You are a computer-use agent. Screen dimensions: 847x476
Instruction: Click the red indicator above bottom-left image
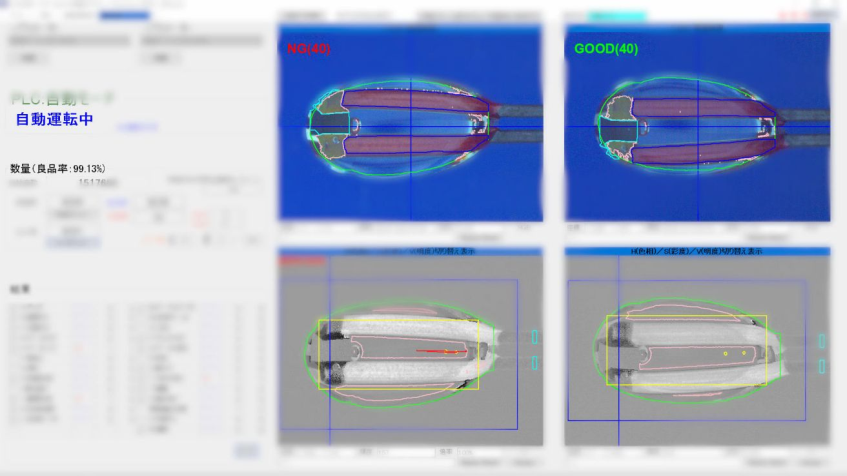[x=304, y=260]
